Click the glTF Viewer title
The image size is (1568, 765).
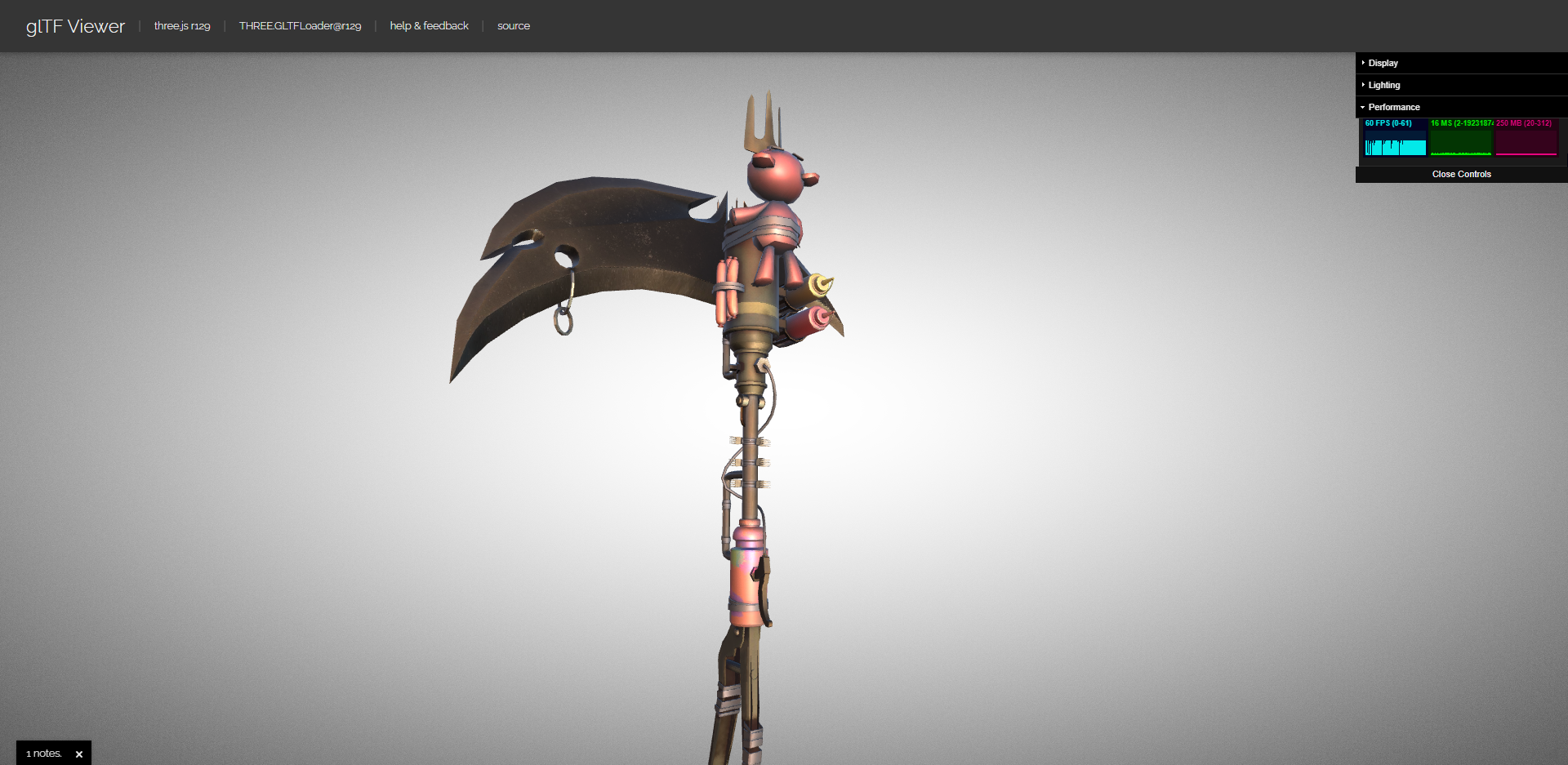[74, 25]
